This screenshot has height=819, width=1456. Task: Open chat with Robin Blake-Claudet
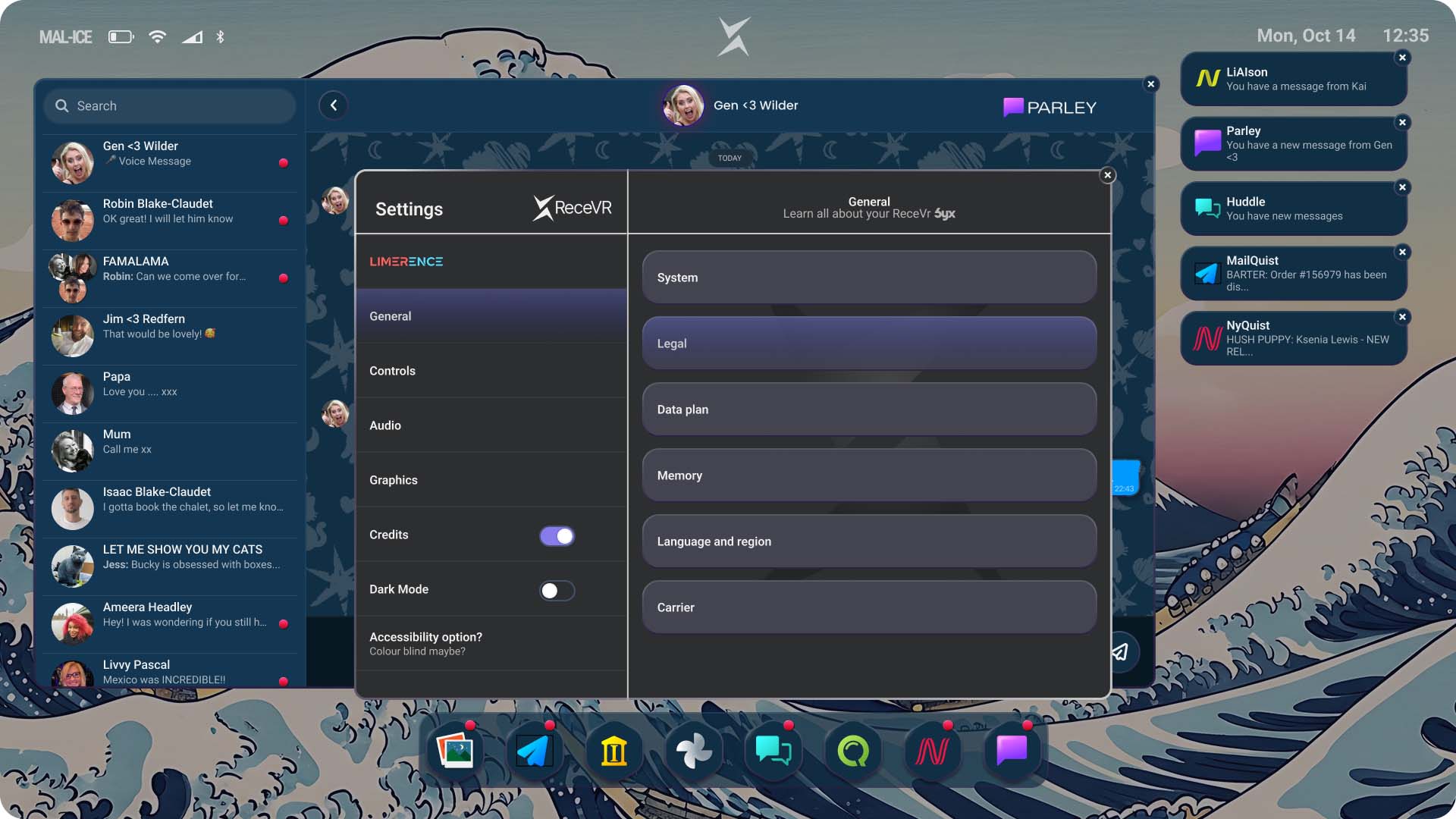(170, 221)
